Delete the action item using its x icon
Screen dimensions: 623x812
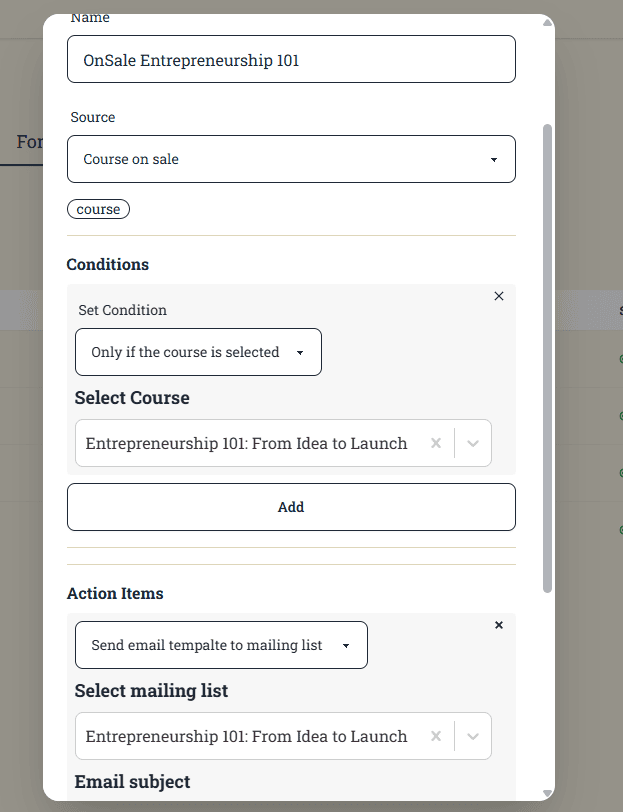499,625
